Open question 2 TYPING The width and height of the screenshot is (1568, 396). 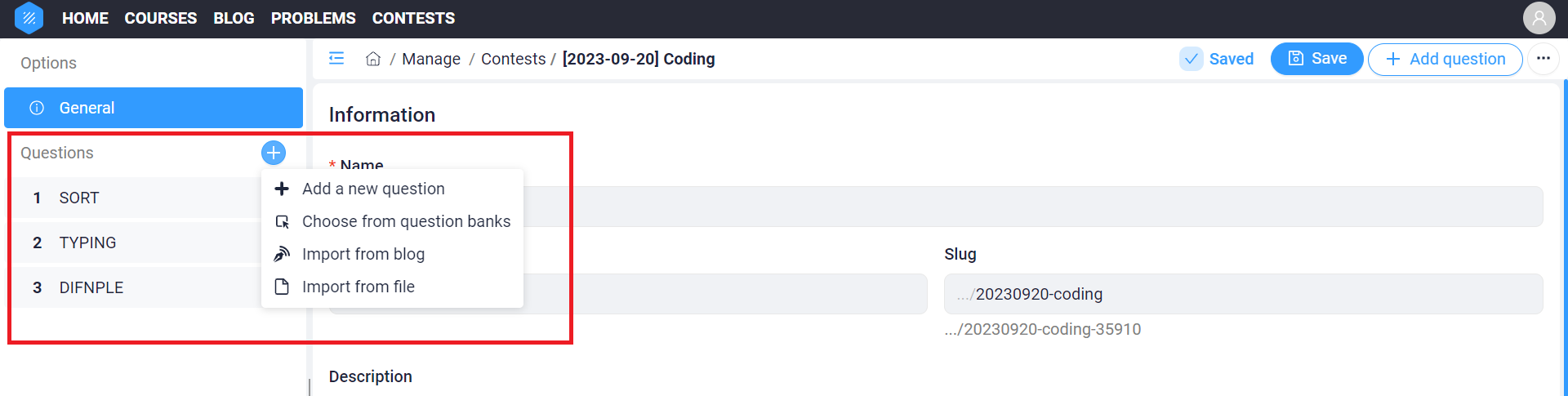87,242
